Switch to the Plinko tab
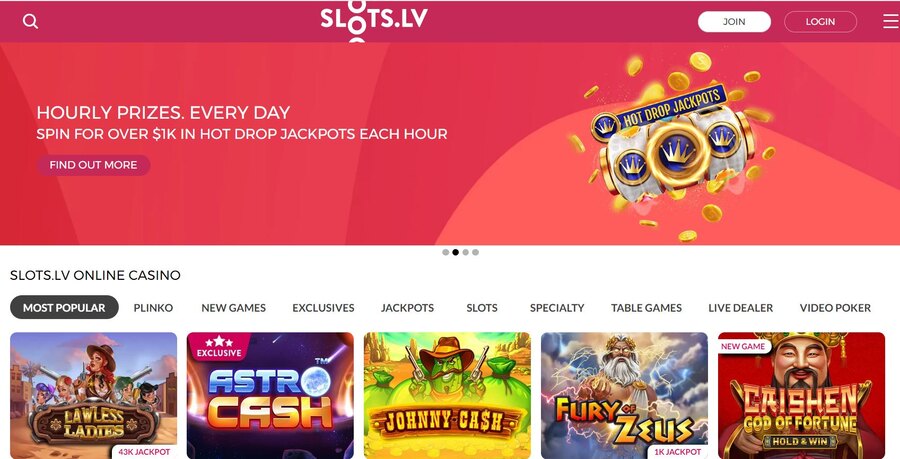The image size is (900, 459). click(x=153, y=308)
